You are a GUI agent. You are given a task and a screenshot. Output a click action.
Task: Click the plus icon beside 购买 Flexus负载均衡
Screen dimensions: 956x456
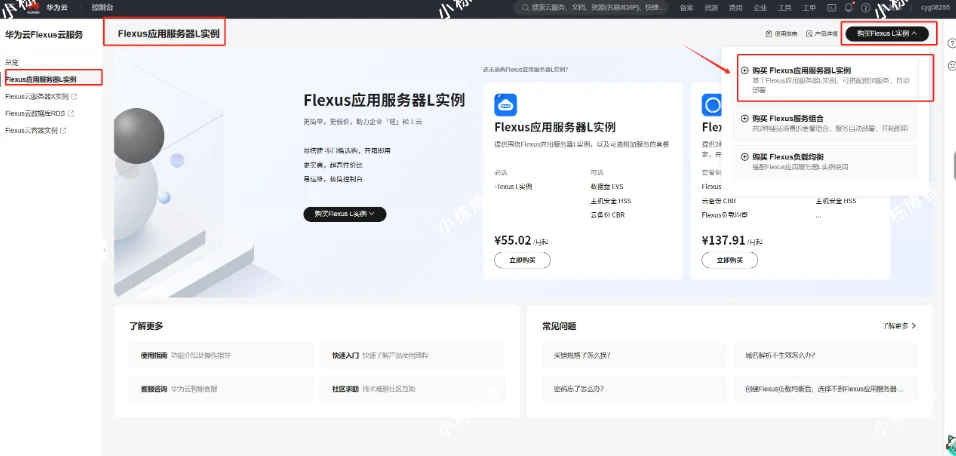(x=744, y=157)
